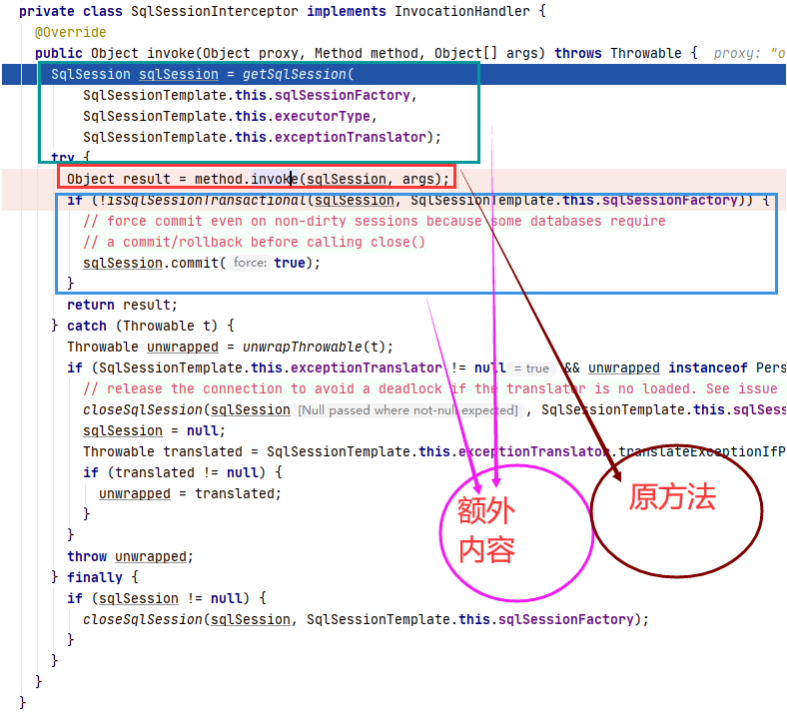The width and height of the screenshot is (787, 723).
Task: Click the getSqlSession( method call
Action: [298, 74]
